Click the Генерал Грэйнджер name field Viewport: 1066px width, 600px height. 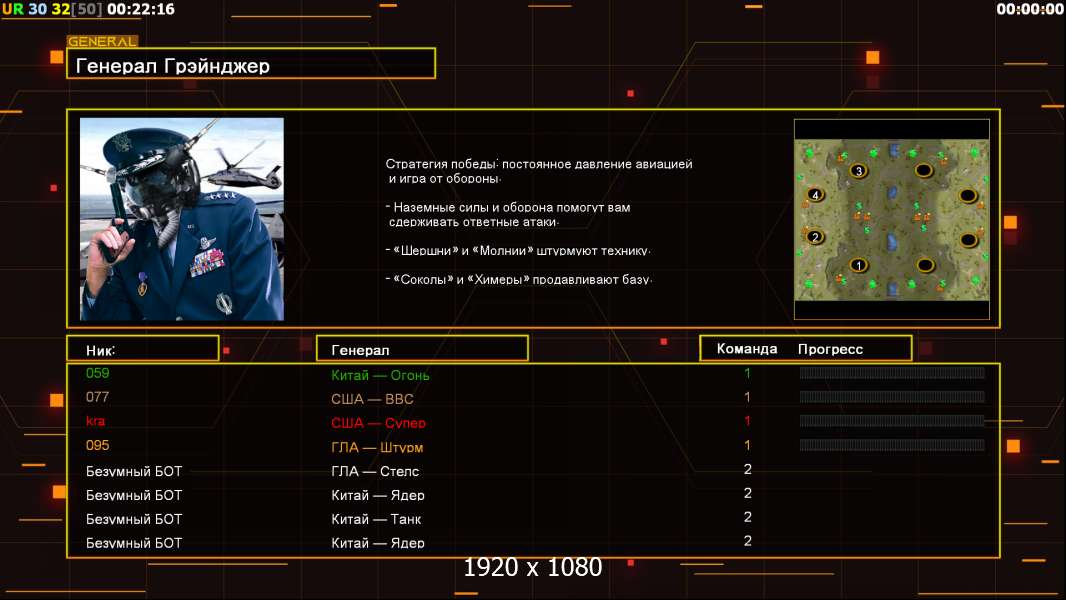click(251, 63)
